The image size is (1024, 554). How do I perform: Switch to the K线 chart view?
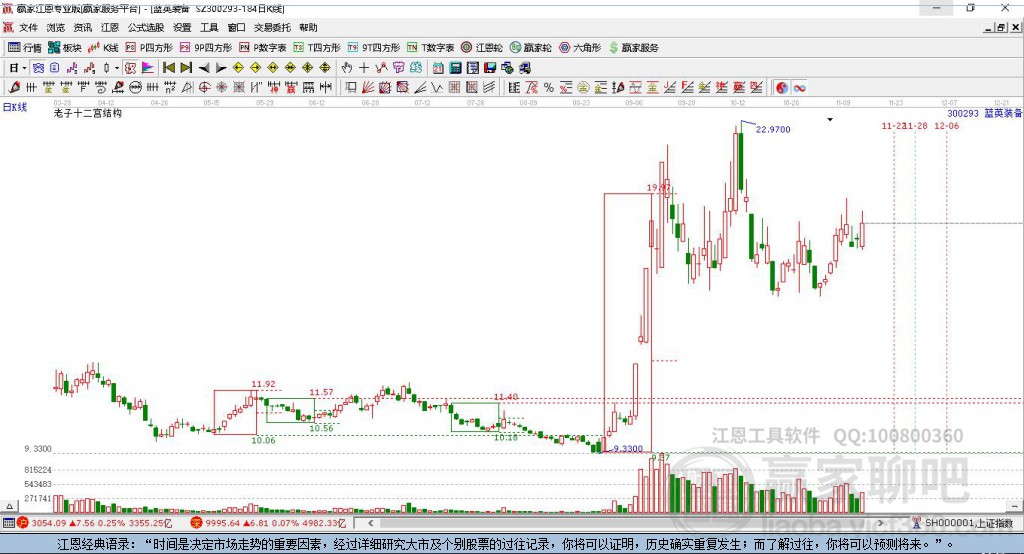coord(103,48)
